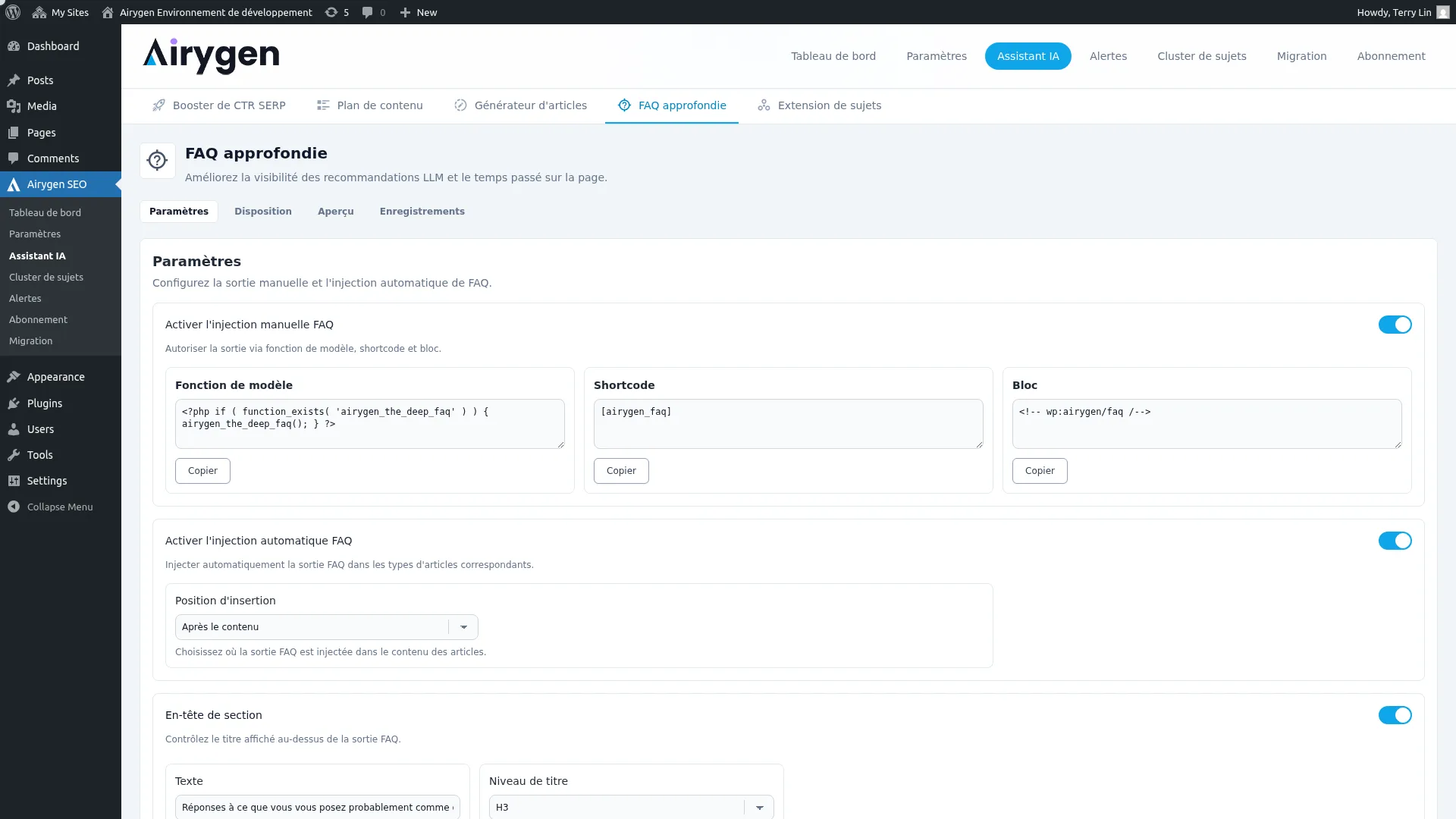
Task: Click the FAQ approfondie tab icon
Action: coord(624,105)
